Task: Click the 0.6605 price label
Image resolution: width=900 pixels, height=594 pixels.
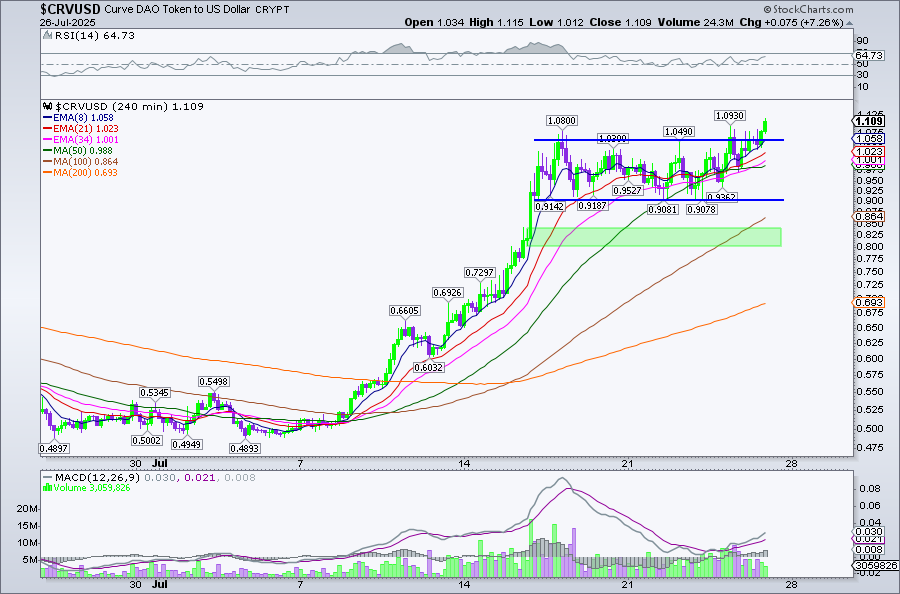Action: (x=405, y=310)
